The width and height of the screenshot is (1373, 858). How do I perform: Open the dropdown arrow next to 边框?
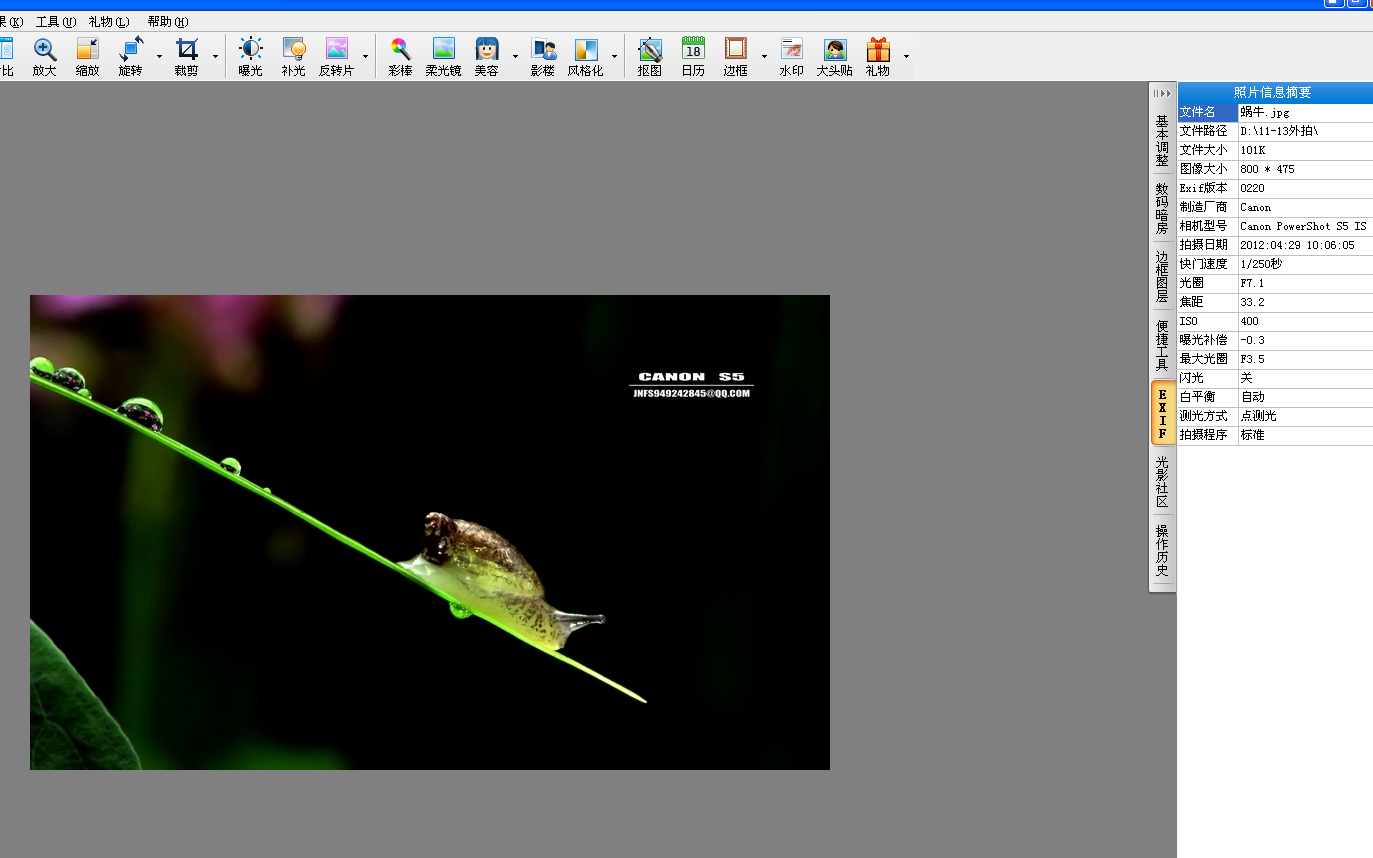pyautogui.click(x=764, y=57)
